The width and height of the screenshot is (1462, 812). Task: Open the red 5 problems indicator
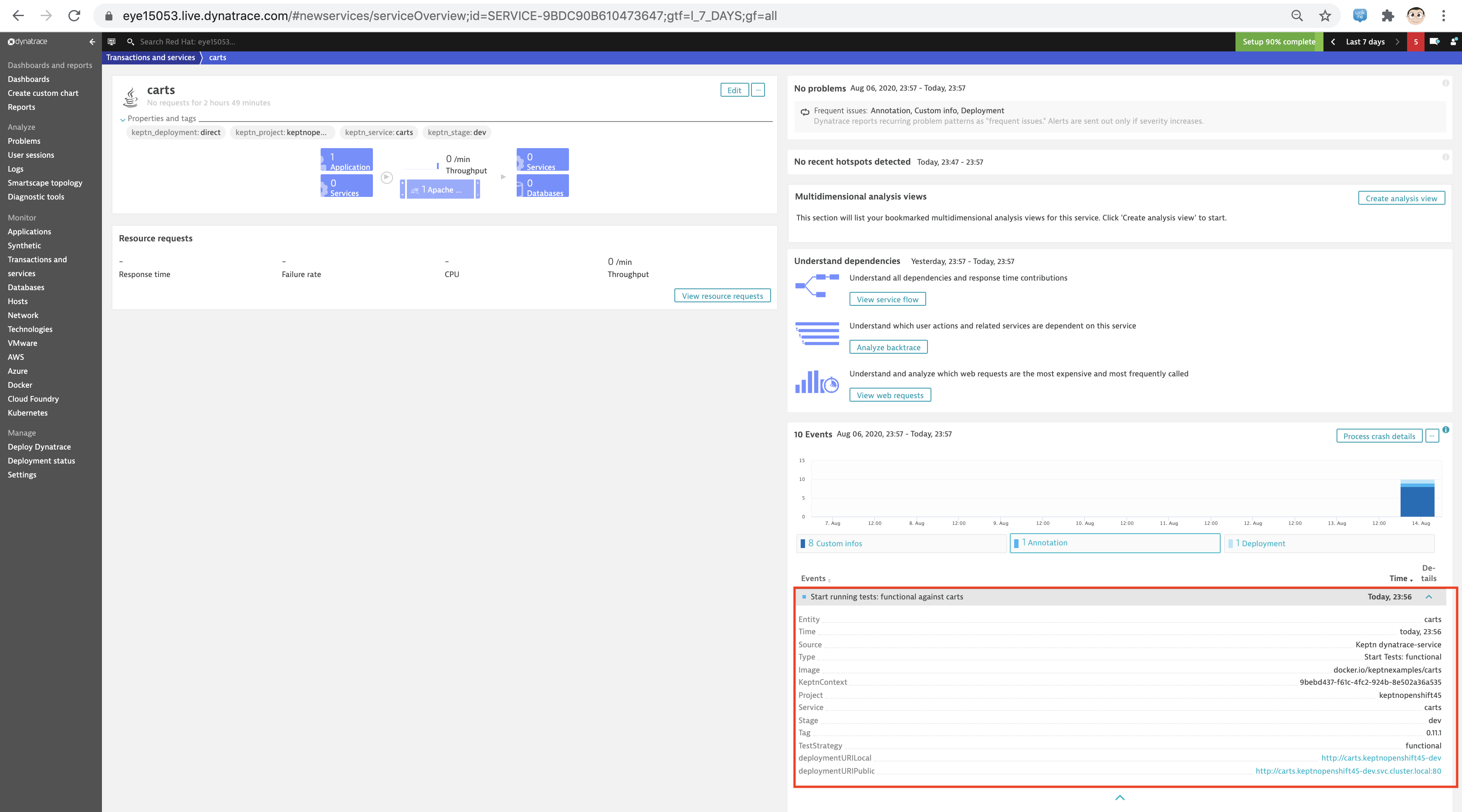coord(1415,41)
